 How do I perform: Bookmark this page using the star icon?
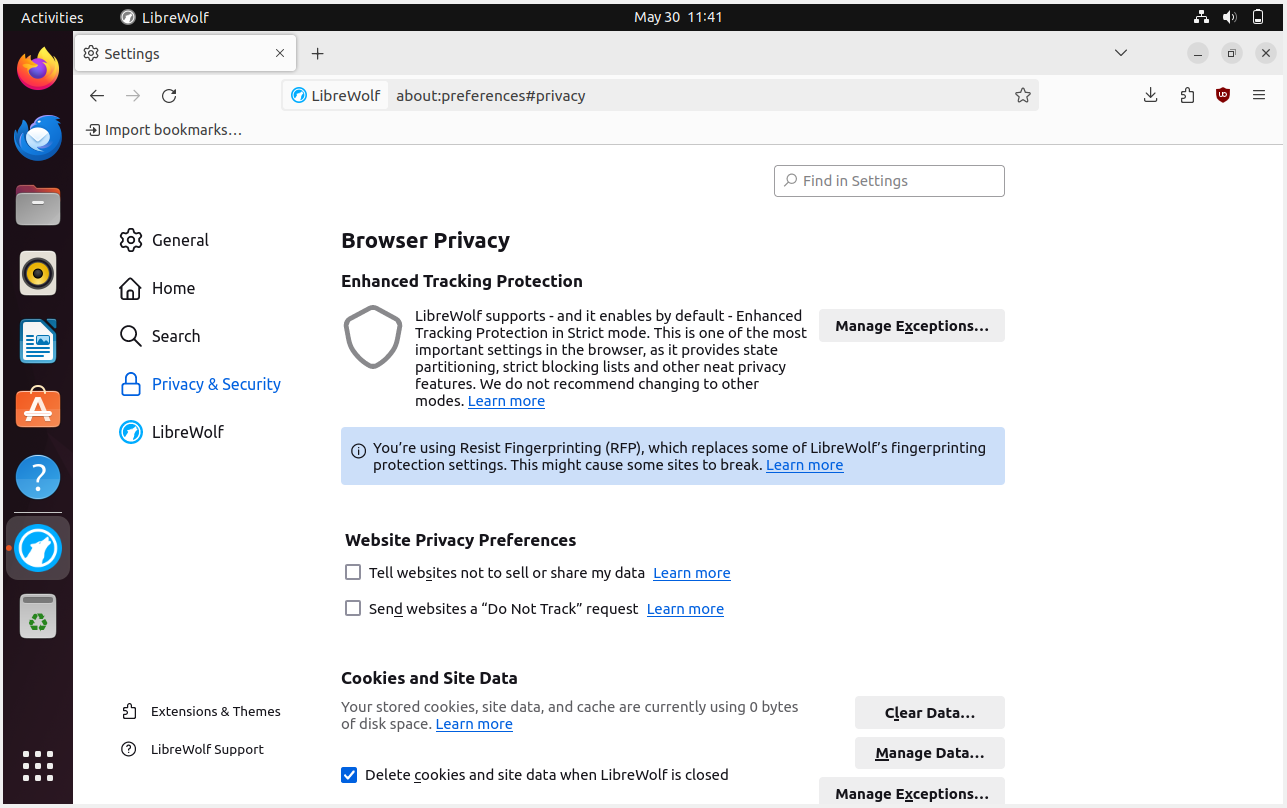click(1023, 95)
